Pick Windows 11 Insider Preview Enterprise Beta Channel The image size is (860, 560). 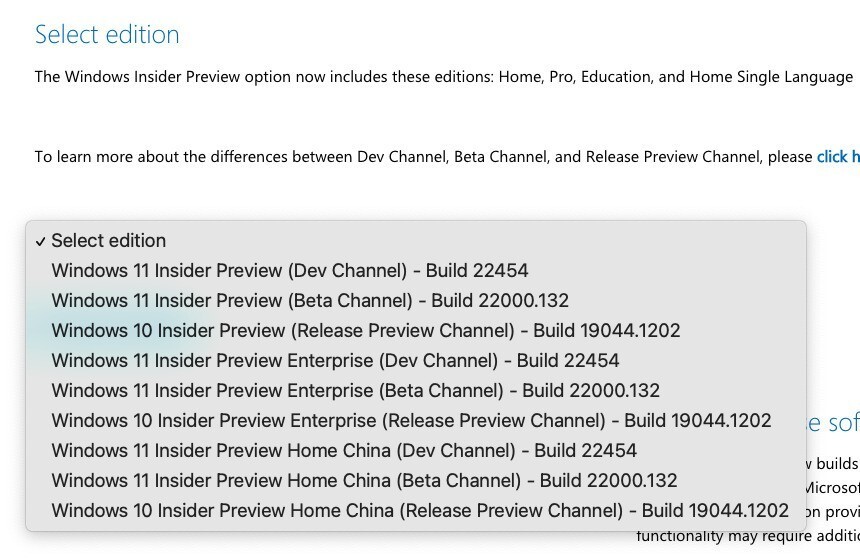355,391
